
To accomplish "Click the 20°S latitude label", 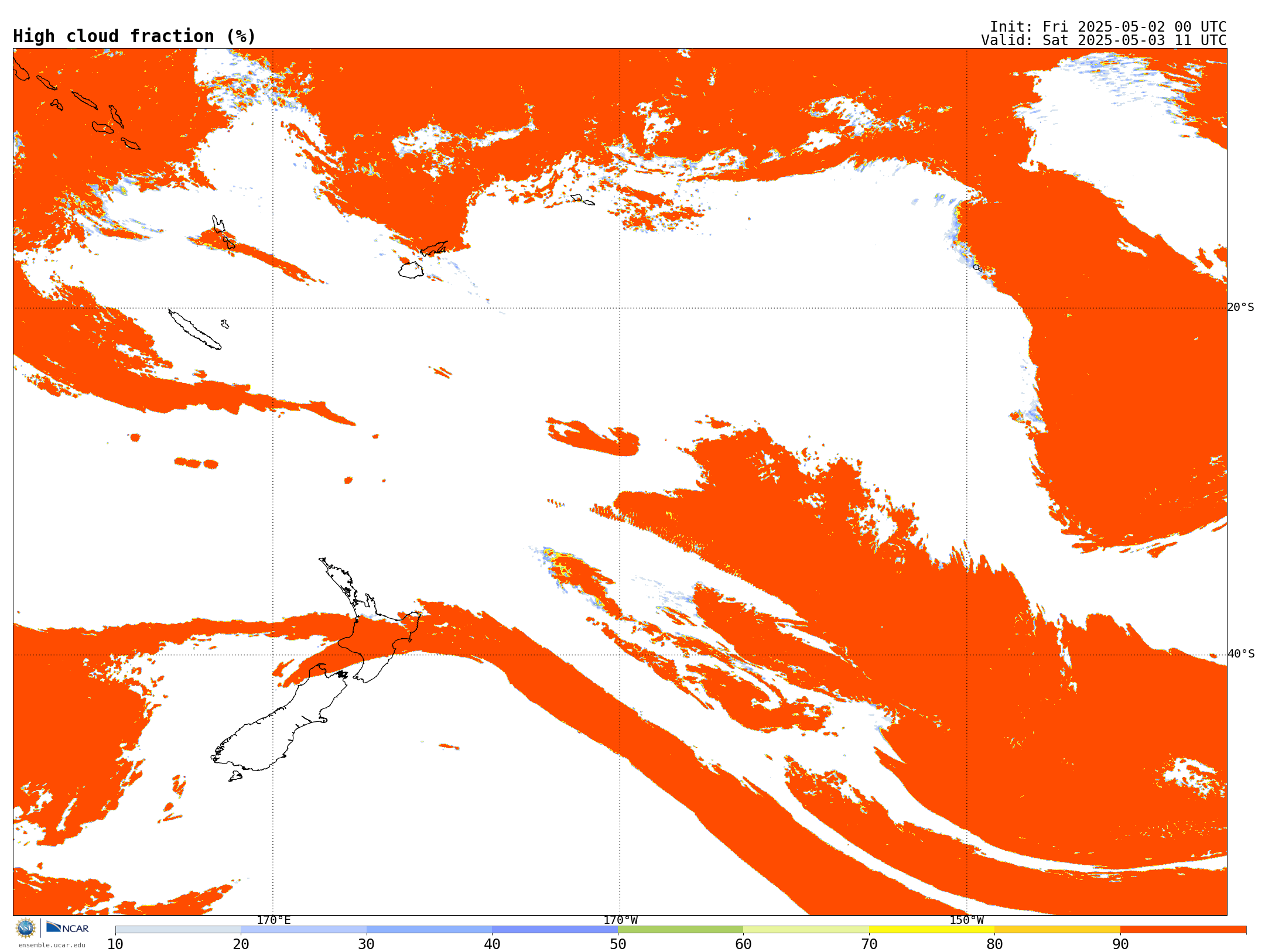I will tap(1240, 307).
